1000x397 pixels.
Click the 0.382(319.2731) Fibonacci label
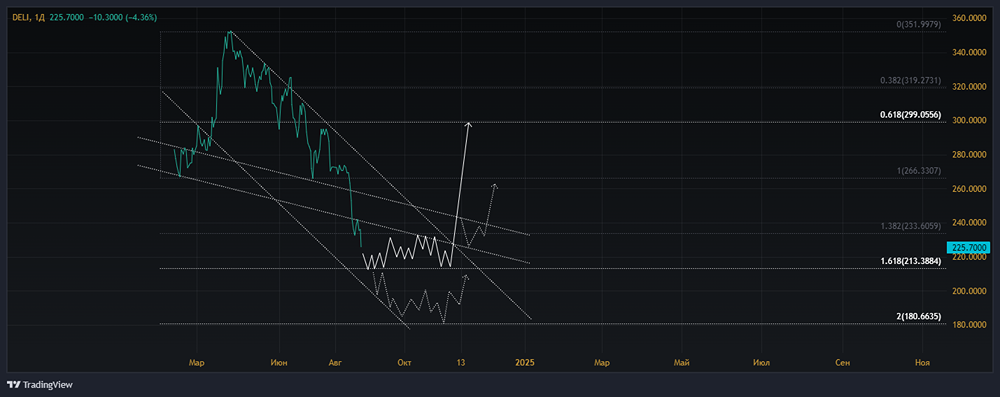909,80
